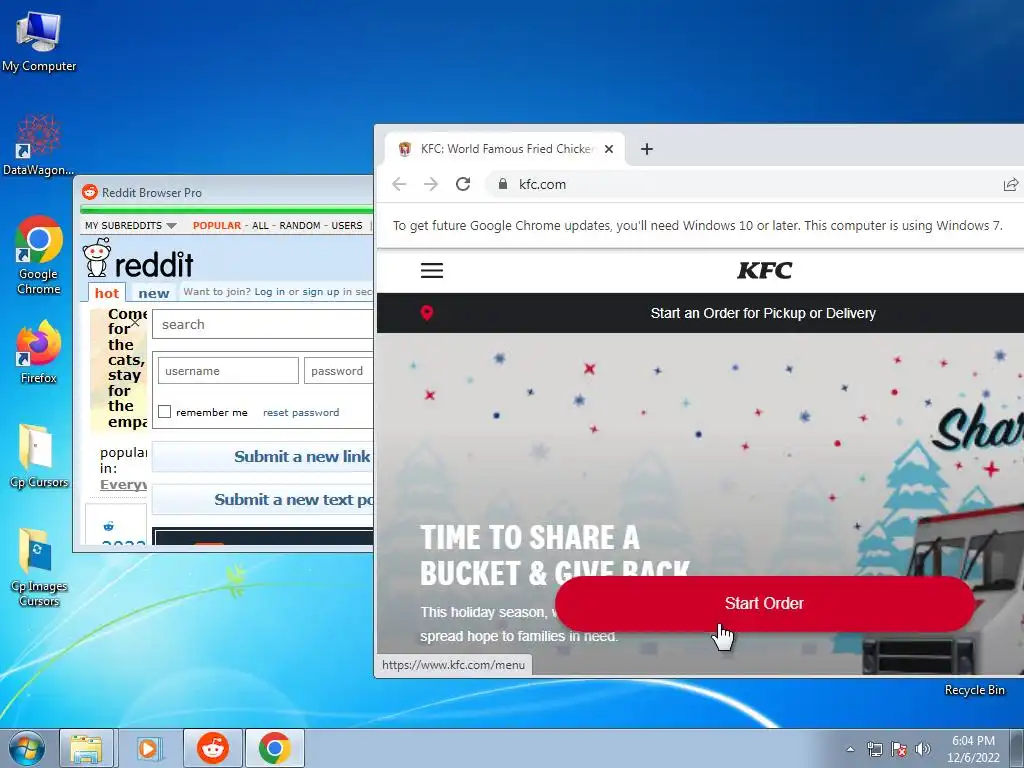The height and width of the screenshot is (768, 1024).
Task: Open Google Chrome desktop shortcut
Action: click(39, 255)
